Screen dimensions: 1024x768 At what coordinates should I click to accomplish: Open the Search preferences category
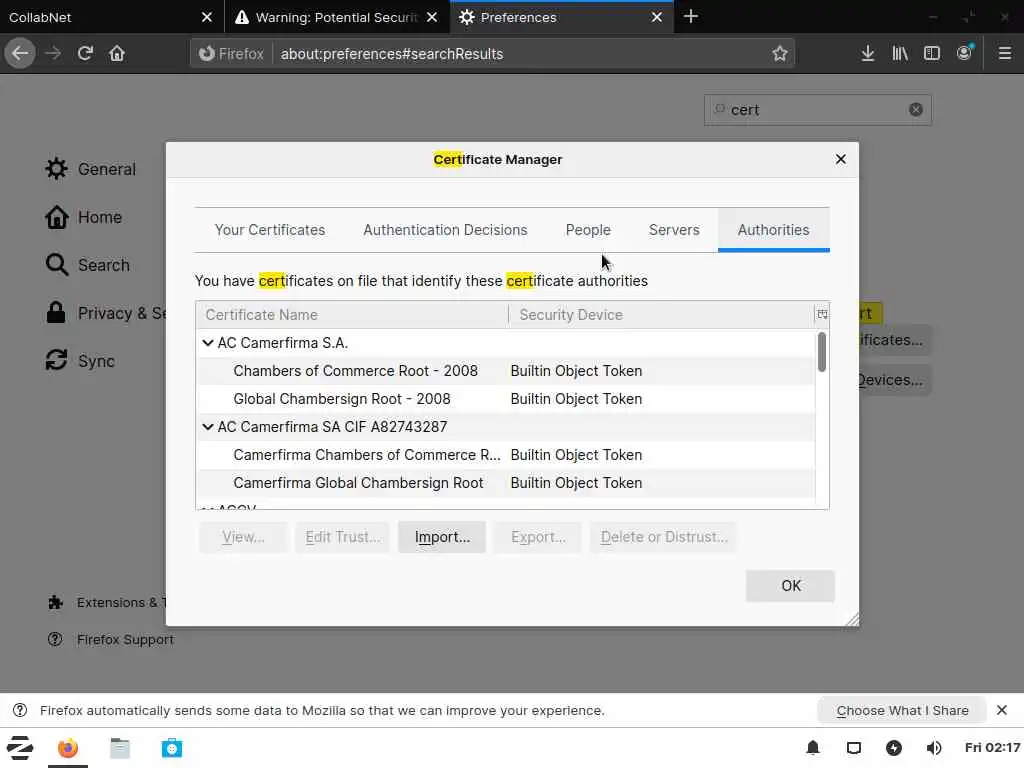(x=88, y=265)
